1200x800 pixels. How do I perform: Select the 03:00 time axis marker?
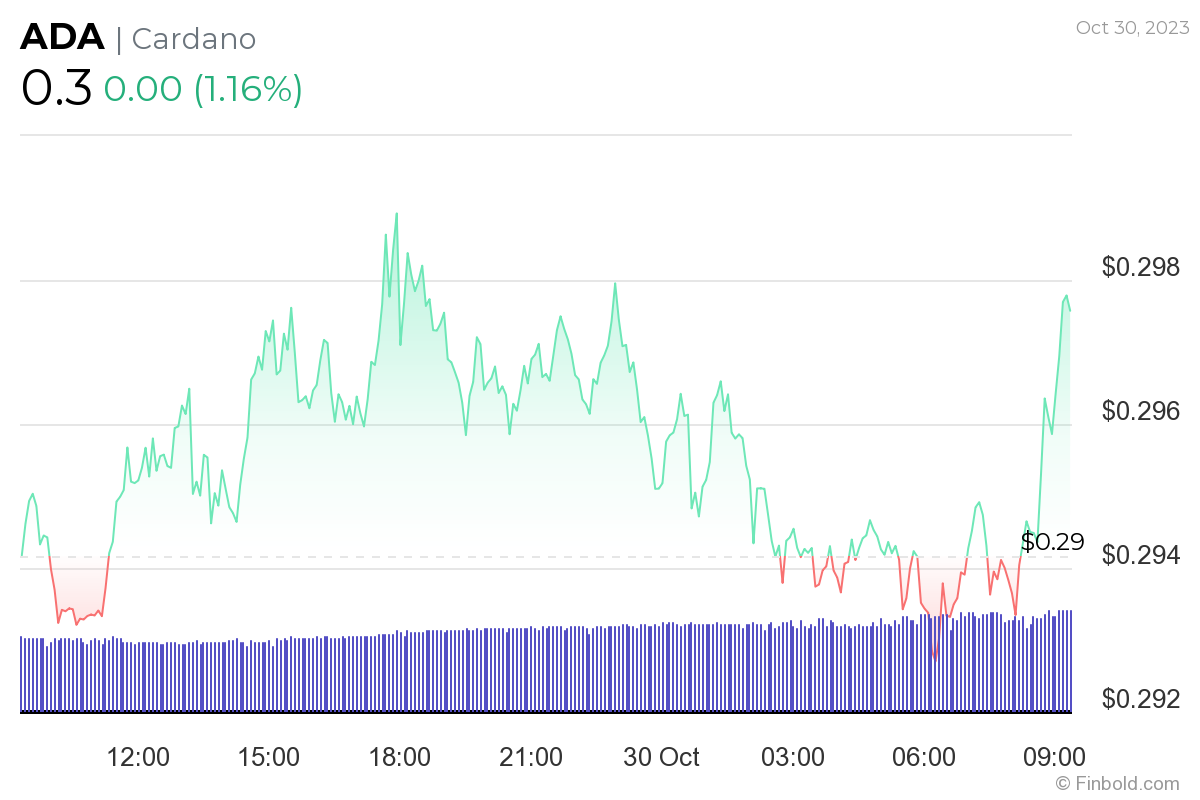pos(793,757)
